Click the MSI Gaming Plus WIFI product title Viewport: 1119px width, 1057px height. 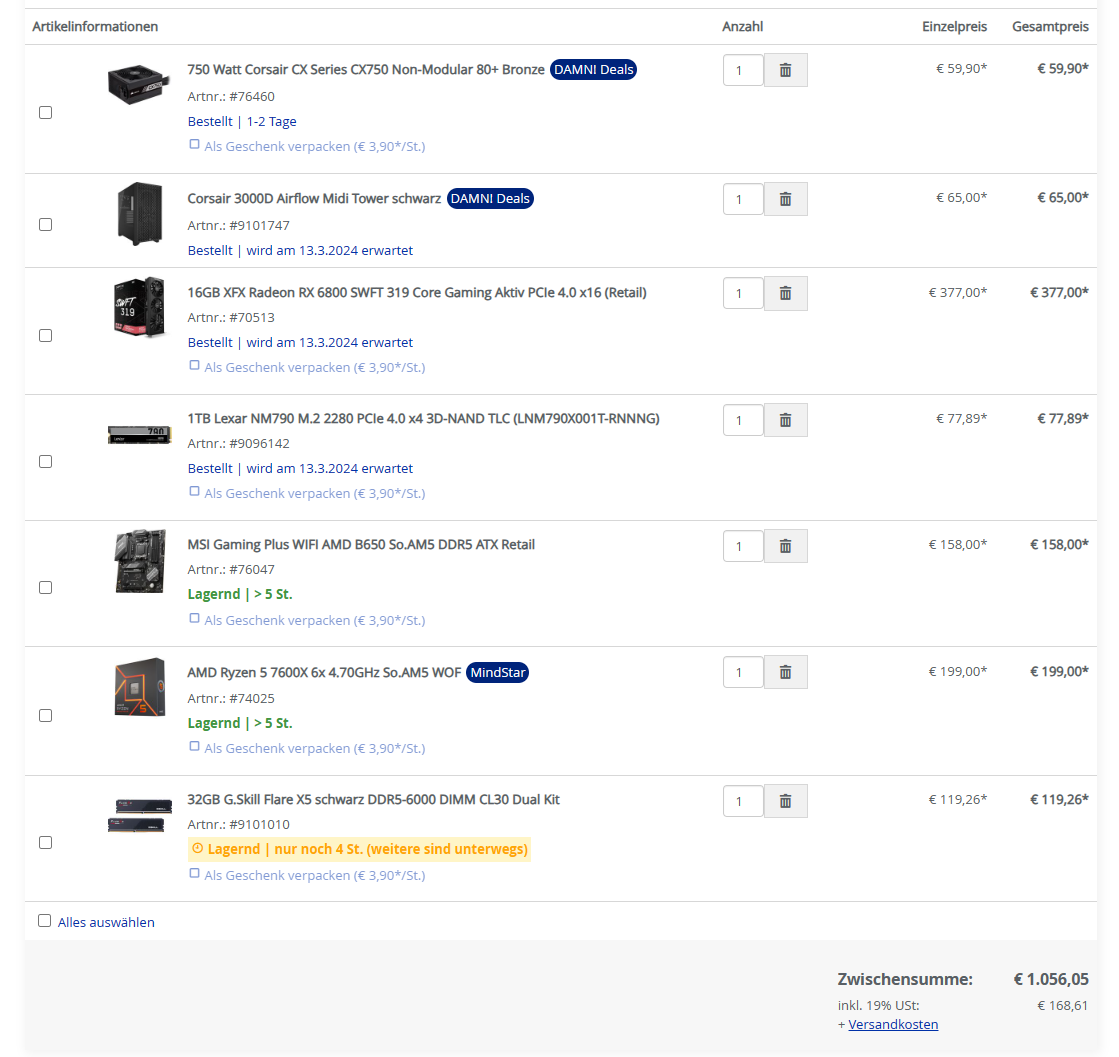(x=361, y=545)
